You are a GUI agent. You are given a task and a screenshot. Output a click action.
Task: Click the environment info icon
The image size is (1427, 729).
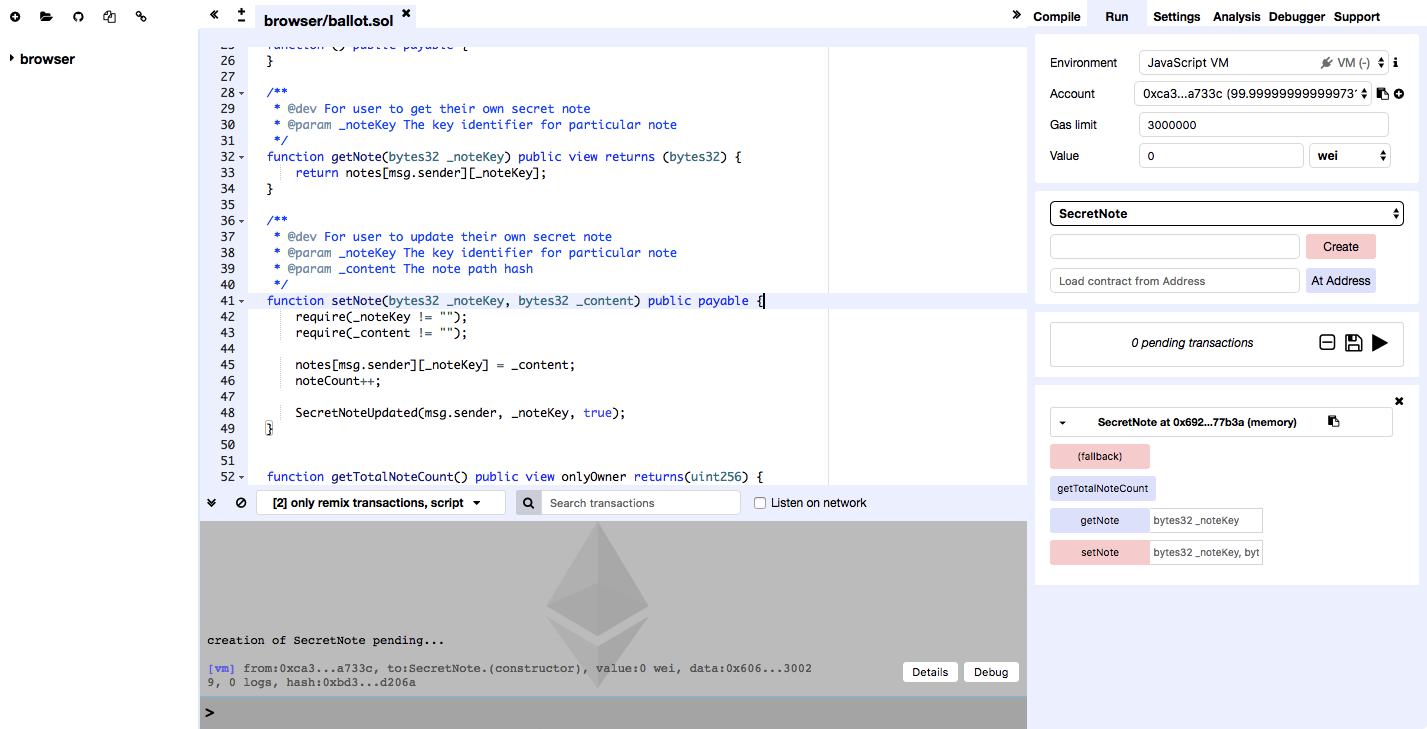1395,63
